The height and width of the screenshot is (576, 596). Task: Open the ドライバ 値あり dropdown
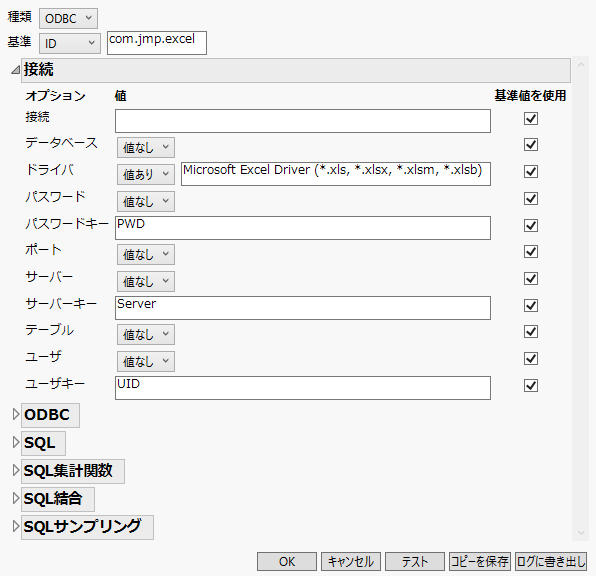(x=146, y=175)
